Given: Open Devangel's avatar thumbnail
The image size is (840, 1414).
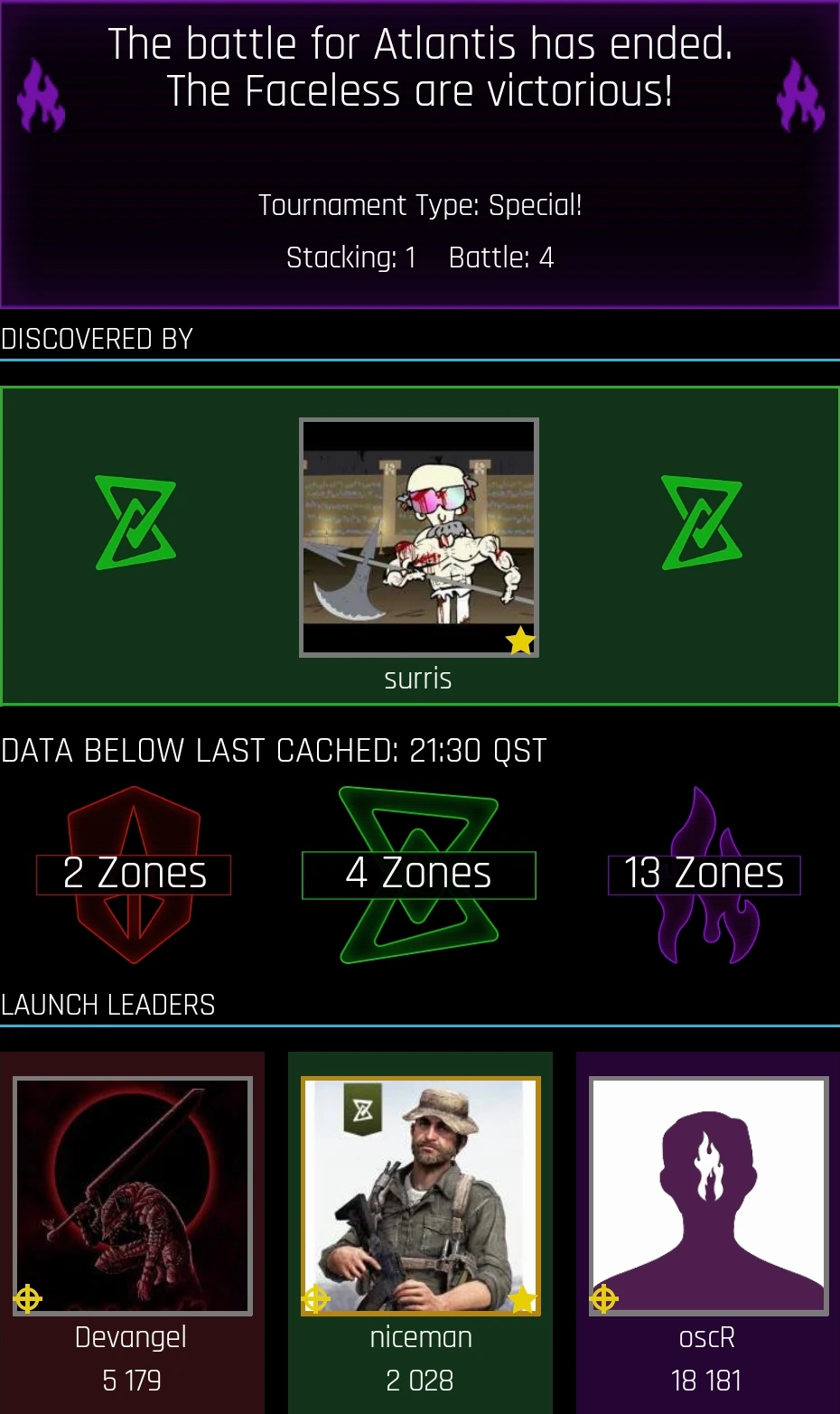Looking at the screenshot, I should [x=133, y=1195].
